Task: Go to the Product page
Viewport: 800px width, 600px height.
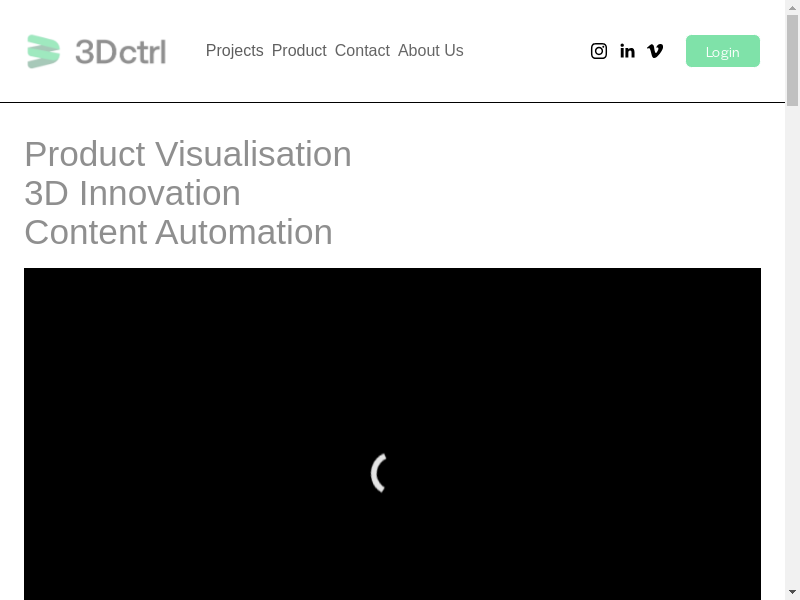Action: pos(299,51)
